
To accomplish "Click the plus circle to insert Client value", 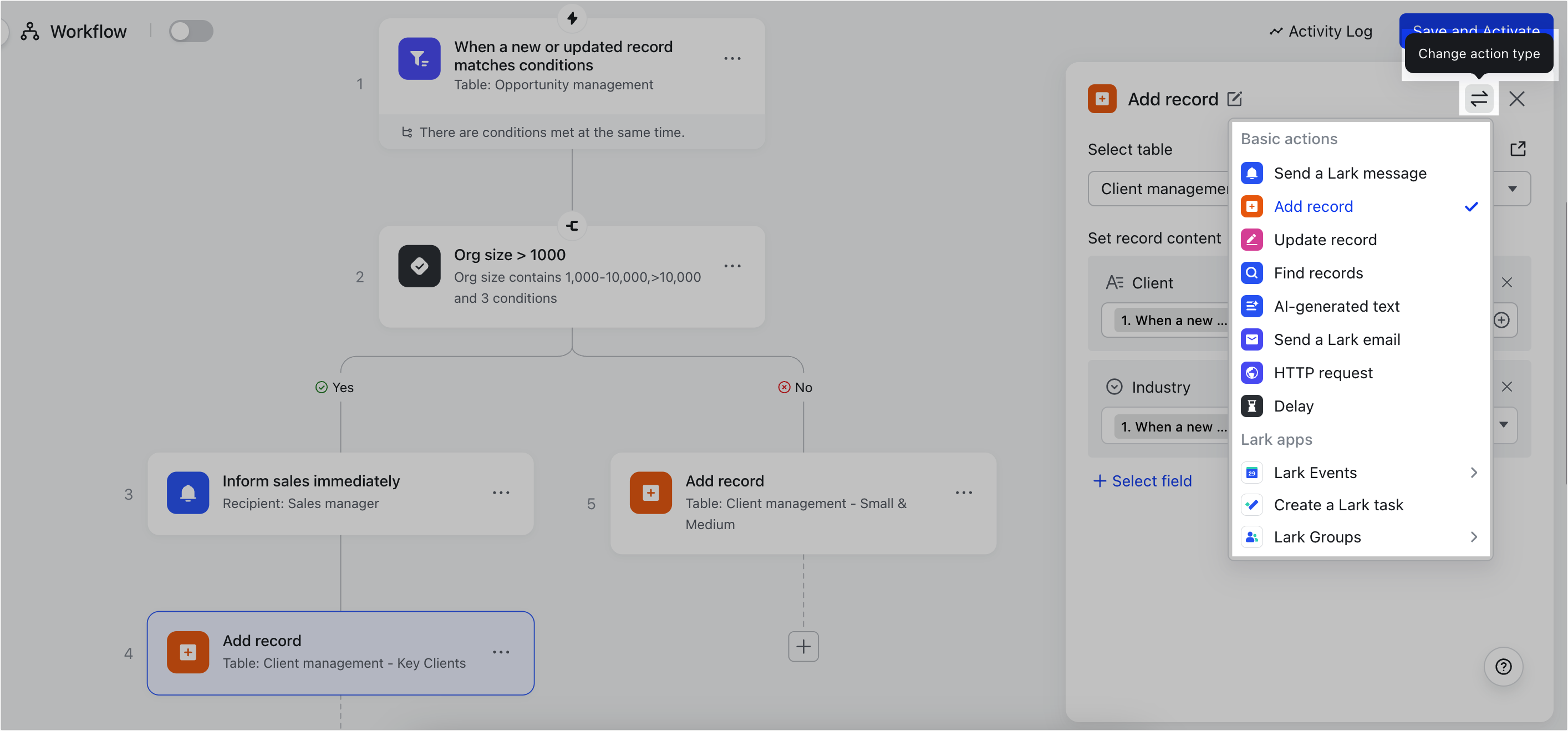I will tap(1501, 320).
